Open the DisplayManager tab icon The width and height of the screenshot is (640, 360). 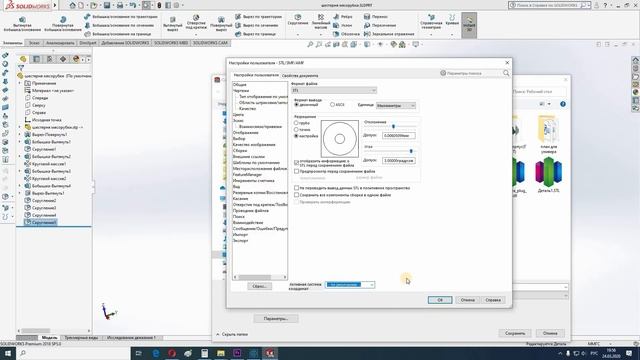click(76, 59)
